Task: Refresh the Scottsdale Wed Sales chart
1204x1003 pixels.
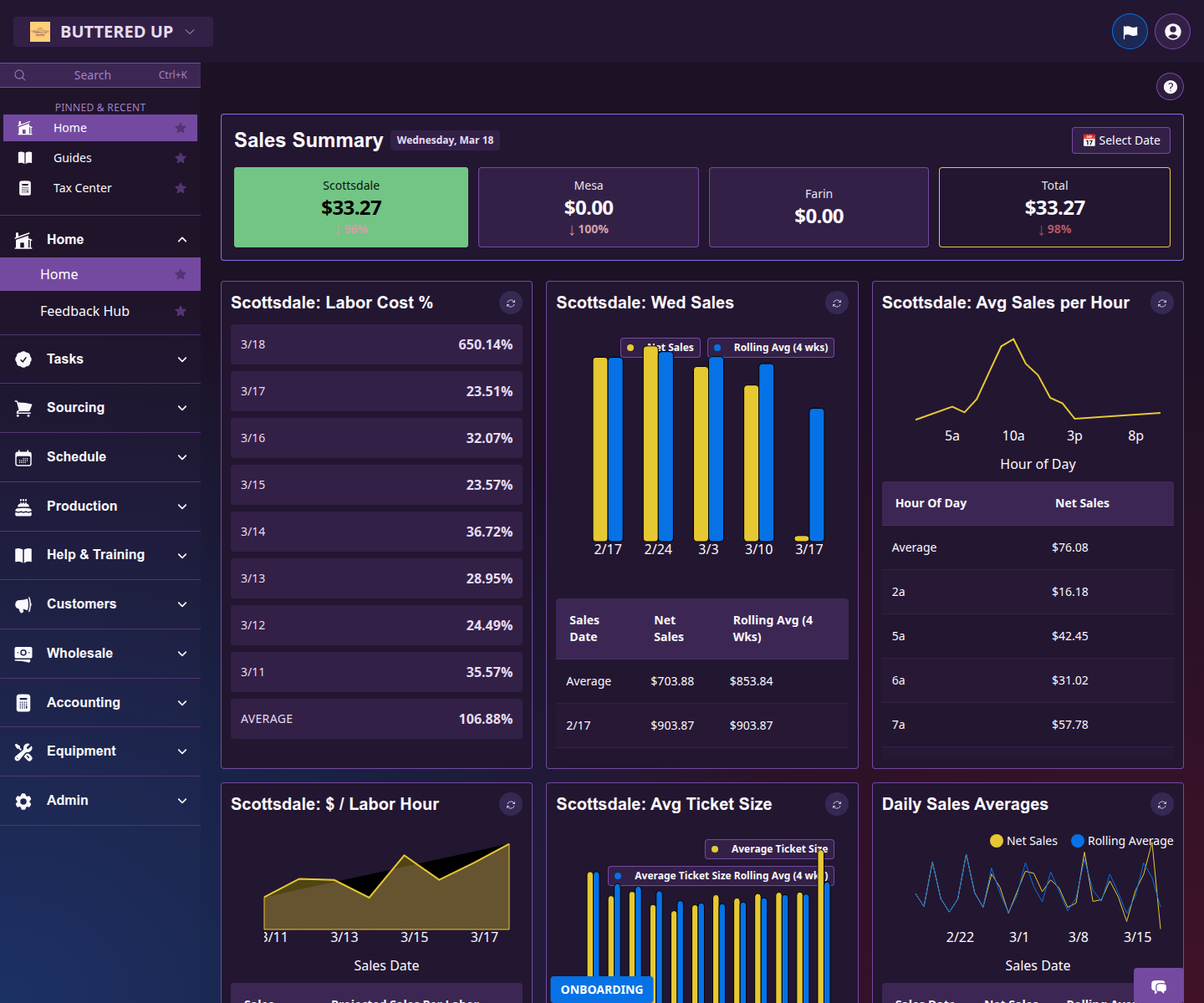Action: [x=837, y=303]
